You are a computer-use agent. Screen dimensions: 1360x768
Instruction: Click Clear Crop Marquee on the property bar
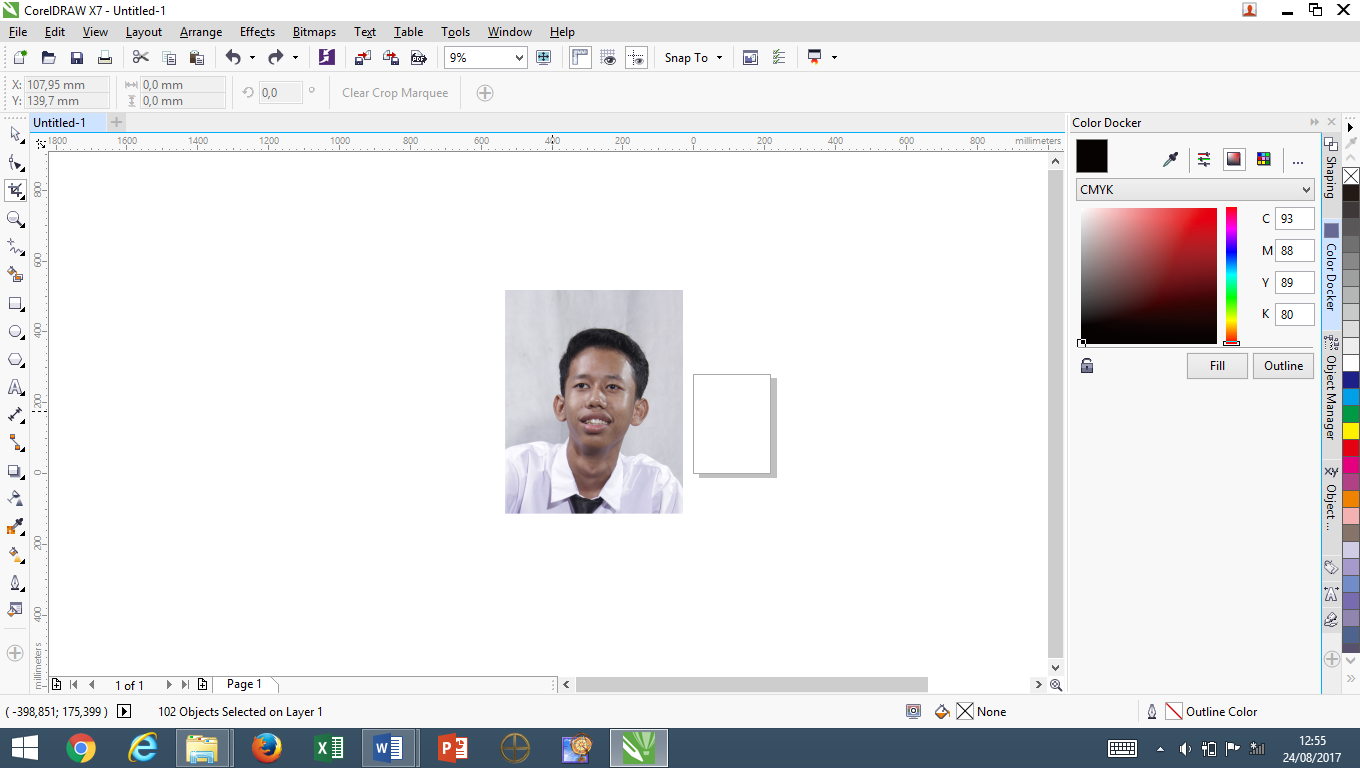pyautogui.click(x=395, y=92)
